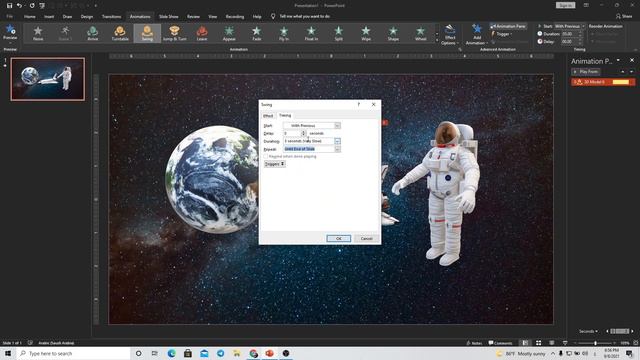Apply the Jump & Turn animation effect
640x360 pixels.
[175, 33]
